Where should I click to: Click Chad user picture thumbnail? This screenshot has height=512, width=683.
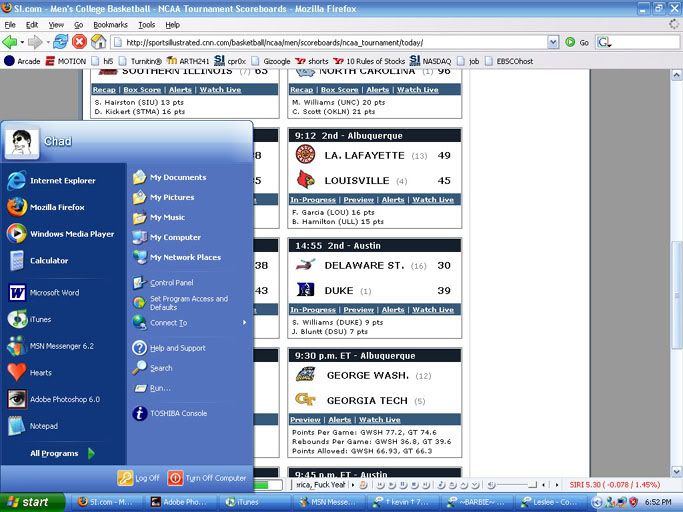click(x=22, y=142)
